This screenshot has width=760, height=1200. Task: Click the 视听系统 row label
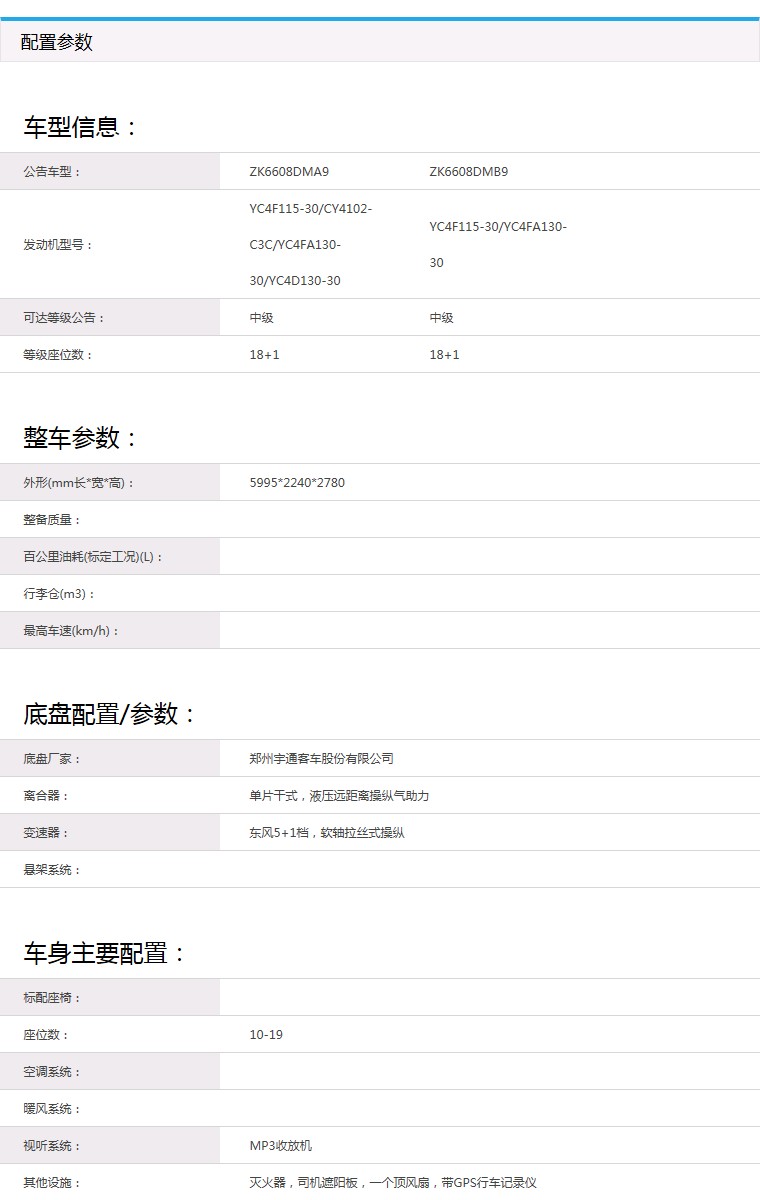(53, 1146)
